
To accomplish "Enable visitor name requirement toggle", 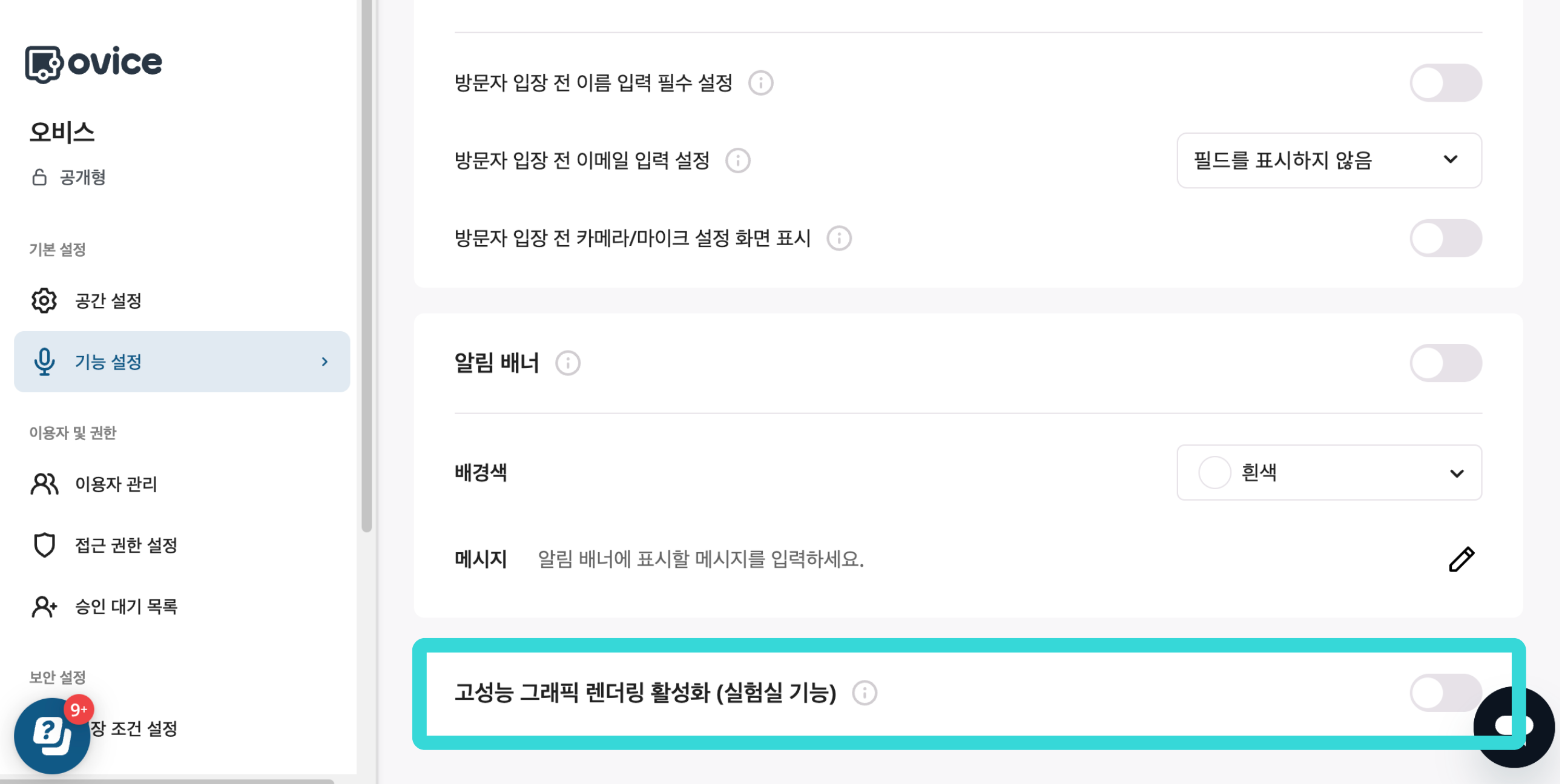I will [x=1446, y=82].
